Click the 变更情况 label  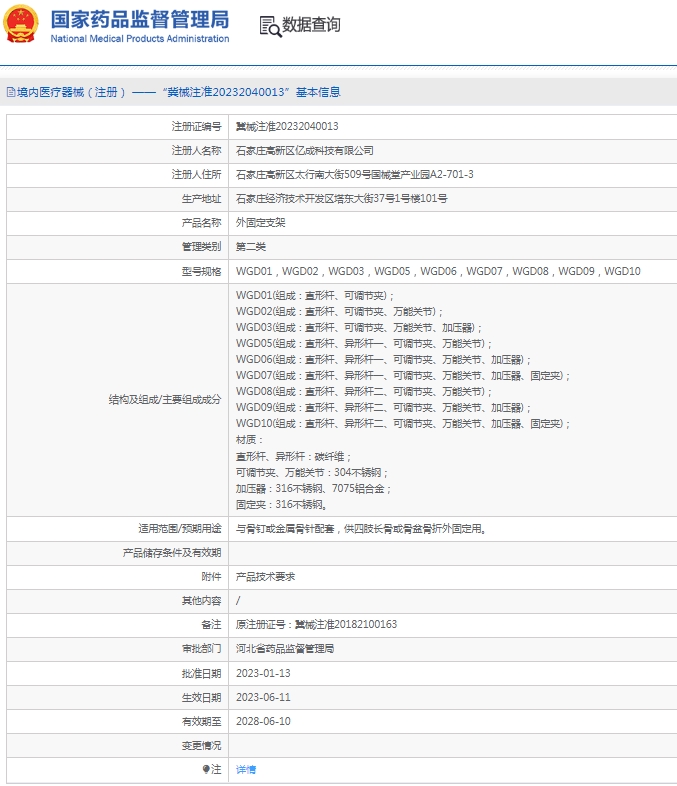point(201,745)
